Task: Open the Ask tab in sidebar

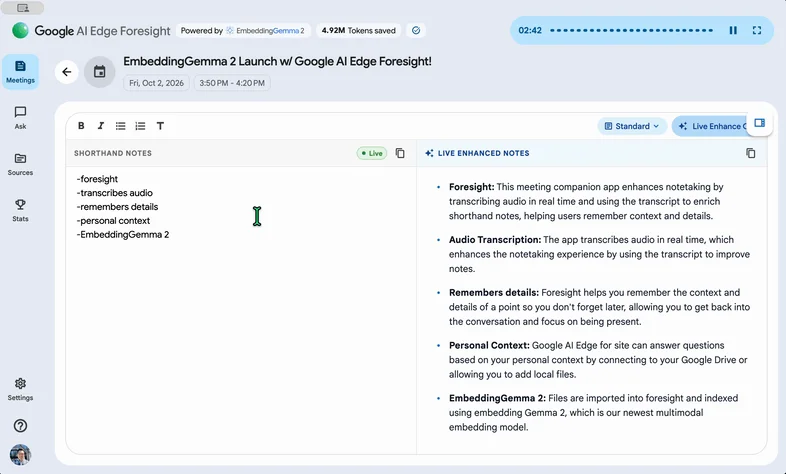Action: 20,118
